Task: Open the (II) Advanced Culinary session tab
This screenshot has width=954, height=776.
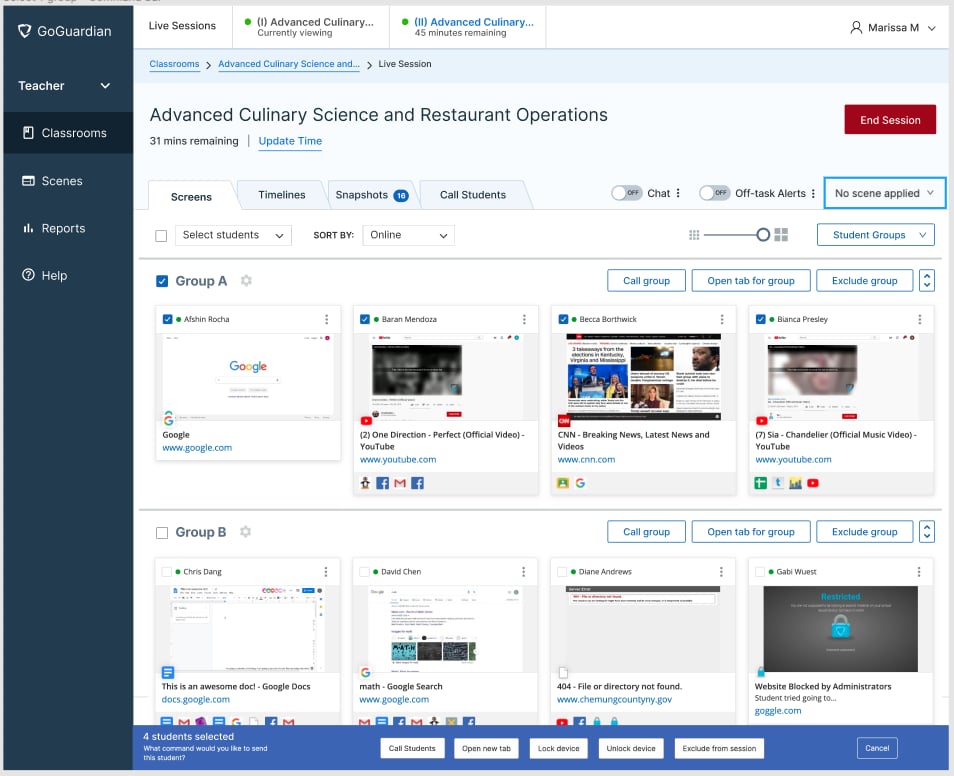Action: point(467,27)
